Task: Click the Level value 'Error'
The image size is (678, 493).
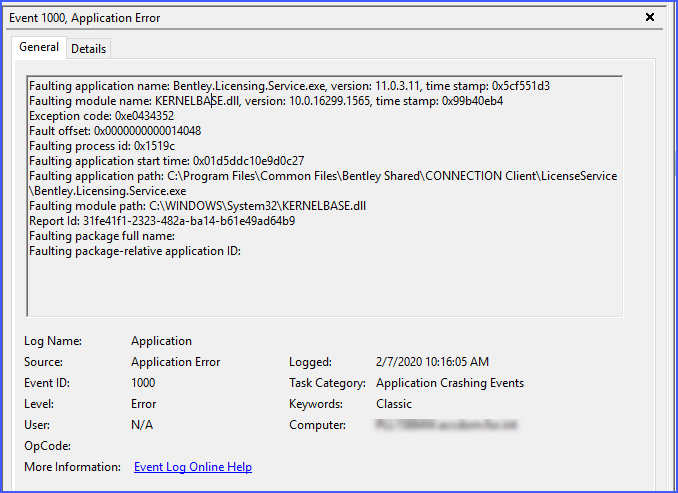Action: point(144,404)
